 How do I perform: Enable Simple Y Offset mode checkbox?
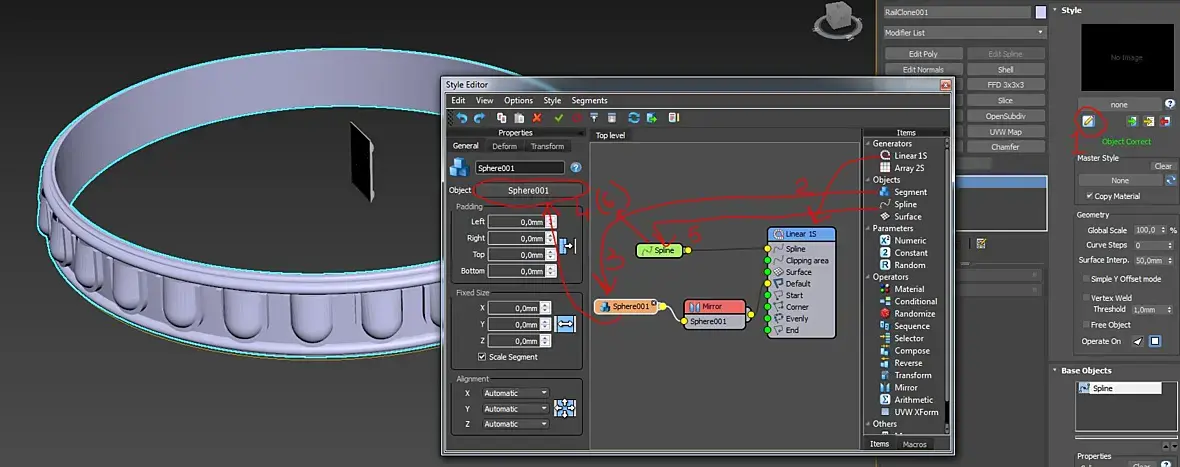[1086, 279]
